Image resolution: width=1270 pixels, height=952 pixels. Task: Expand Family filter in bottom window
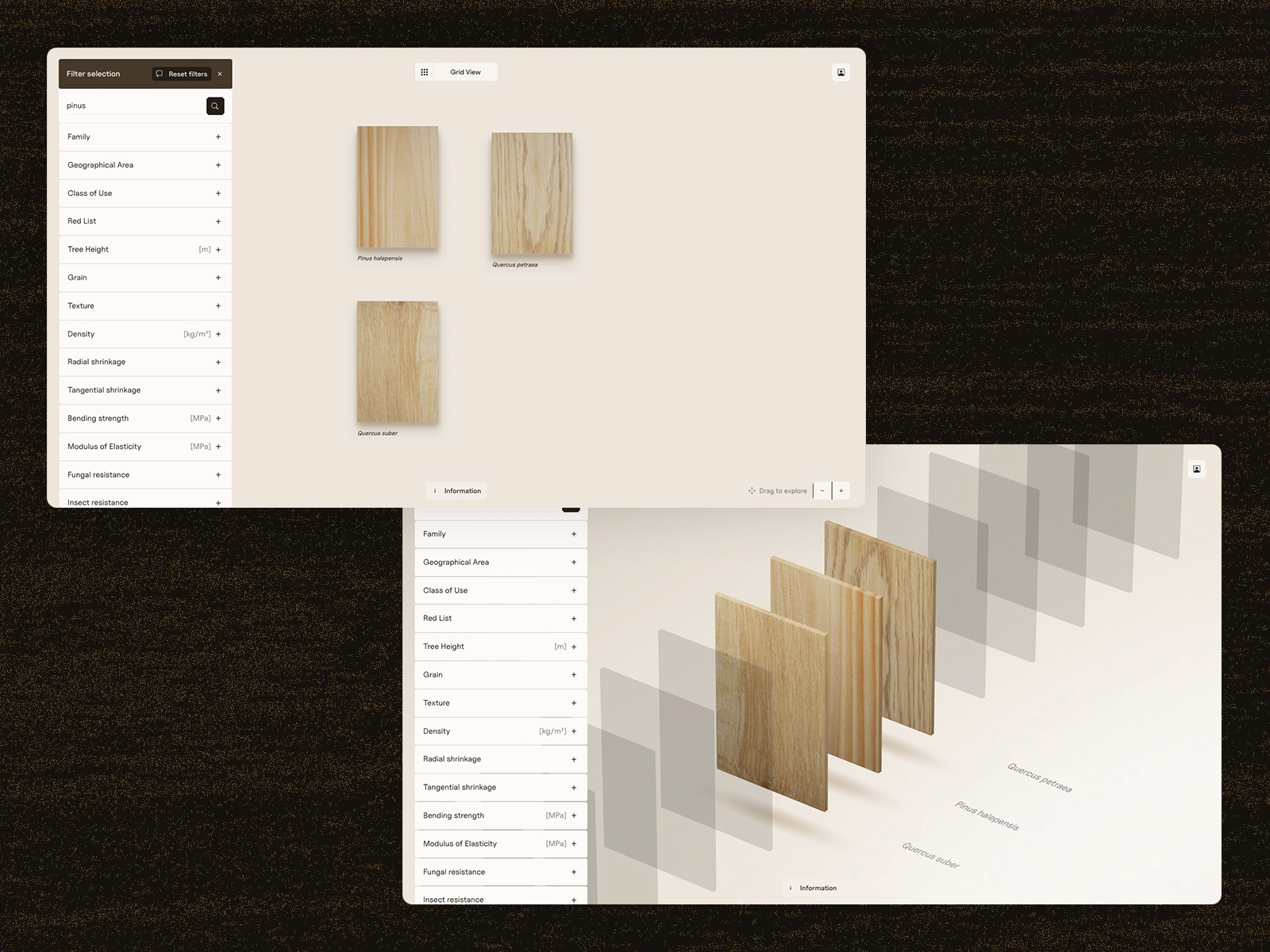(x=501, y=535)
